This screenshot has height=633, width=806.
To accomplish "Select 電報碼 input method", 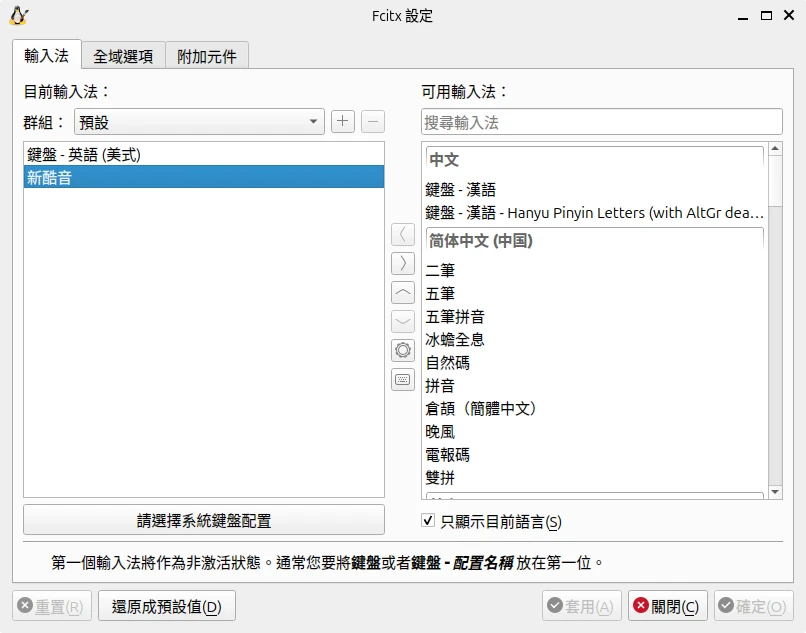I will (595, 455).
